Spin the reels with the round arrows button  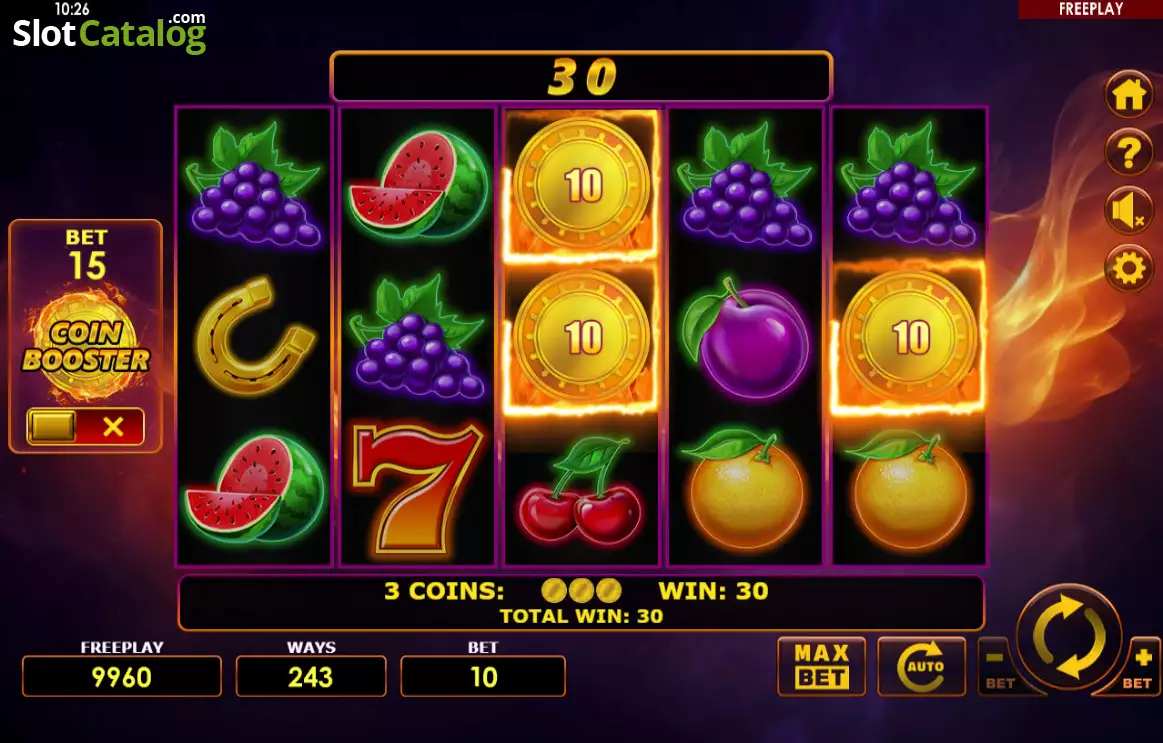[1069, 637]
